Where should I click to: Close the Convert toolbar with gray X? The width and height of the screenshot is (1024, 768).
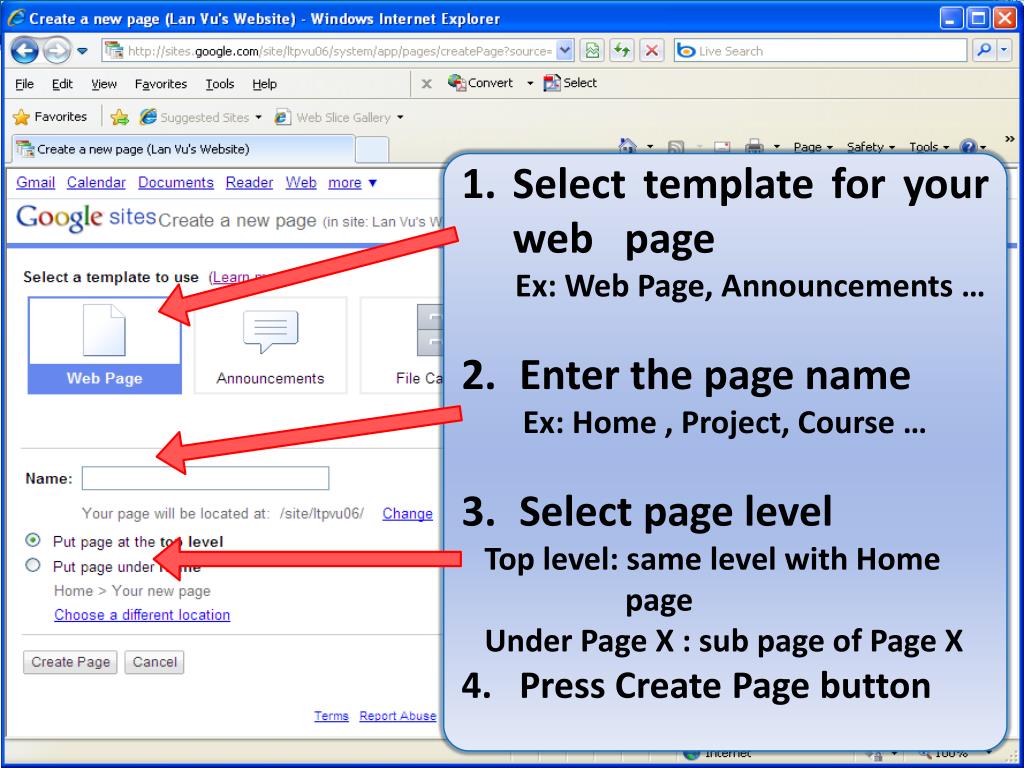tap(426, 84)
